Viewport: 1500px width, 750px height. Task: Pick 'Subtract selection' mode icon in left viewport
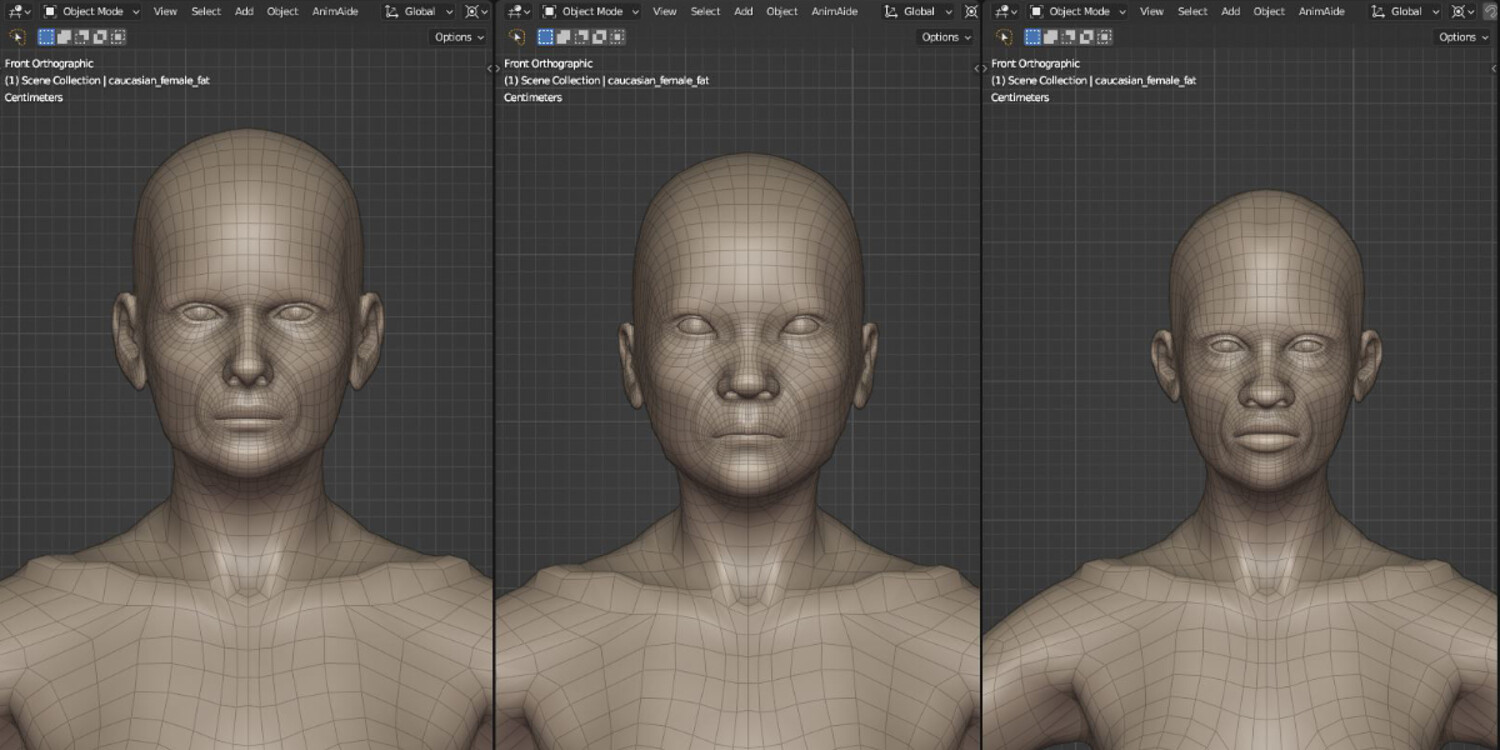pyautogui.click(x=81, y=37)
